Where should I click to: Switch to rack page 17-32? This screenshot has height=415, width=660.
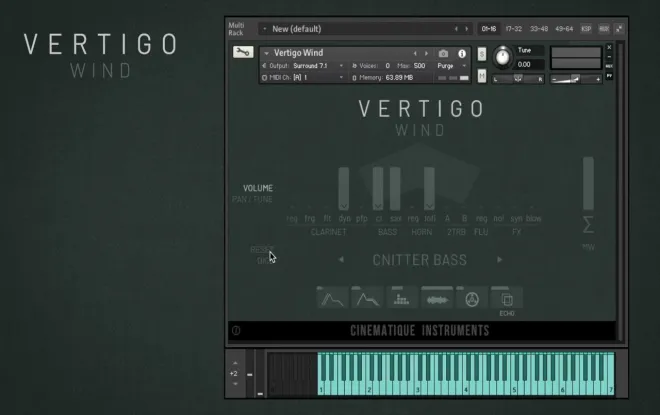click(x=514, y=29)
